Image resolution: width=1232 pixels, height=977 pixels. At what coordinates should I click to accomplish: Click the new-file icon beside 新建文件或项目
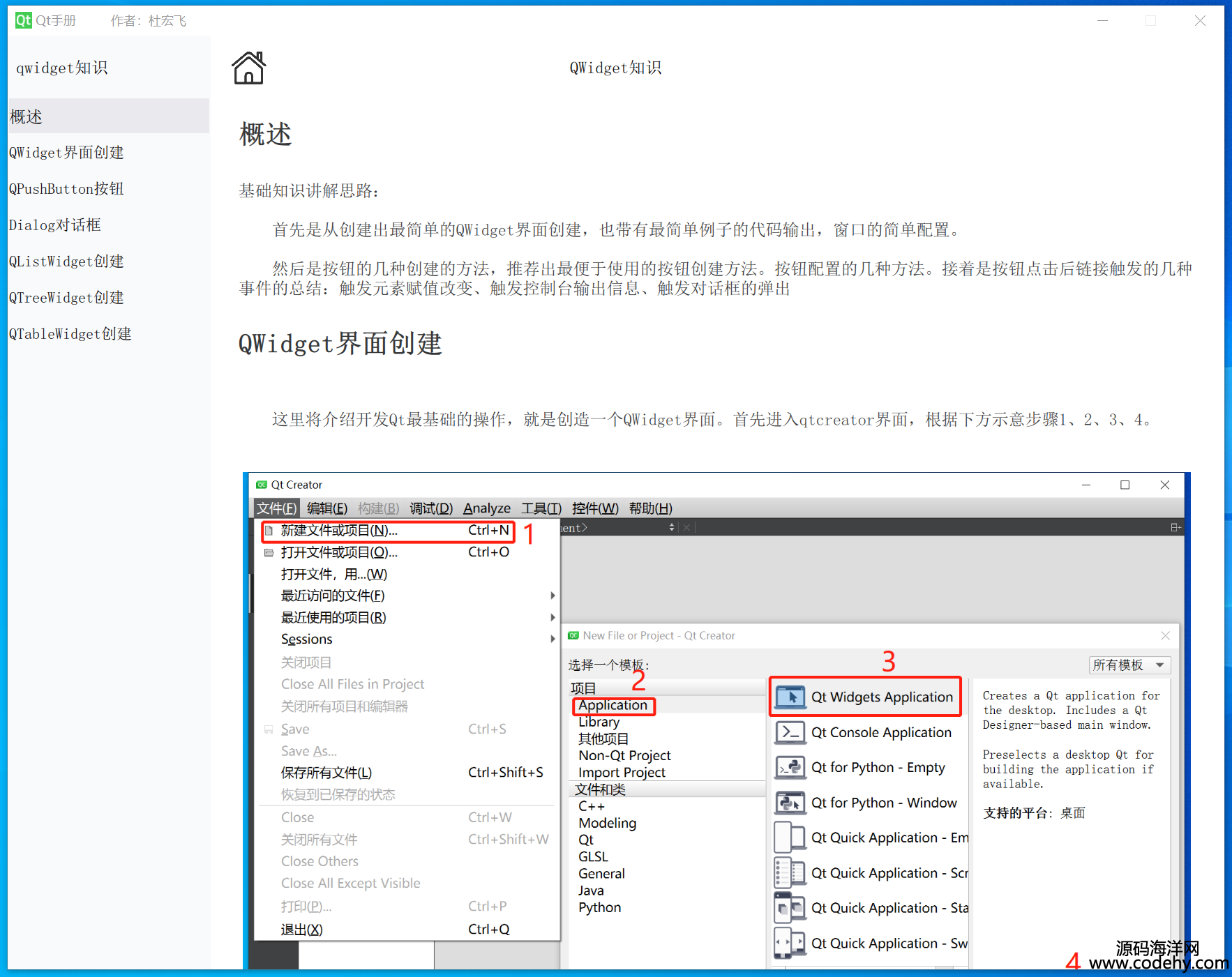pos(269,531)
